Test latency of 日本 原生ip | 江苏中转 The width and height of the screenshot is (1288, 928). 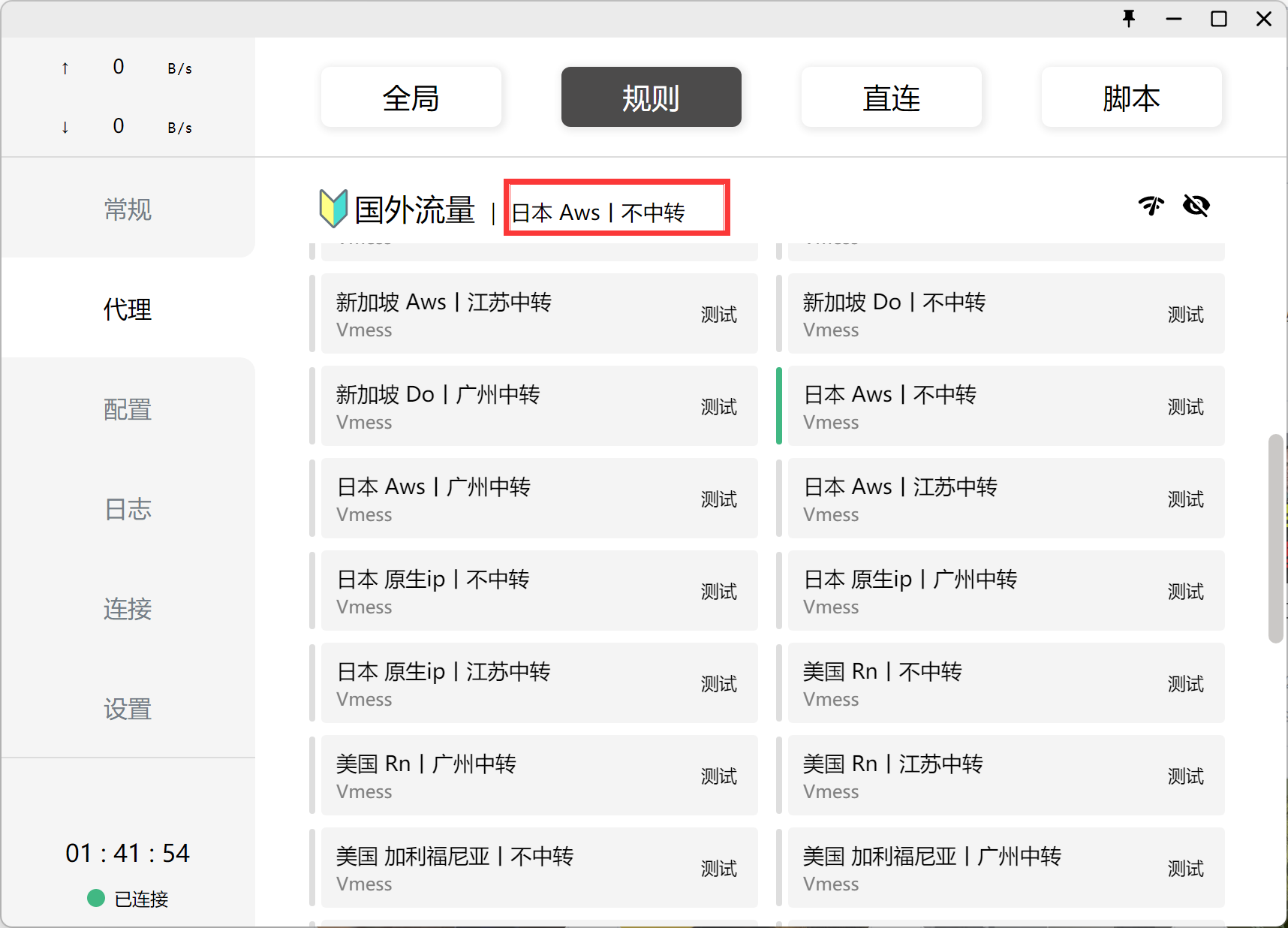pyautogui.click(x=719, y=684)
